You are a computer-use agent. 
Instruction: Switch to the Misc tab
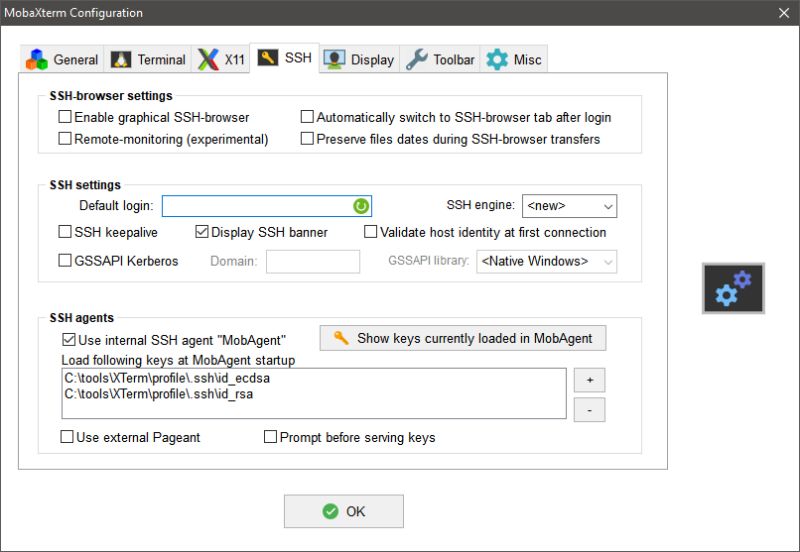coord(514,59)
